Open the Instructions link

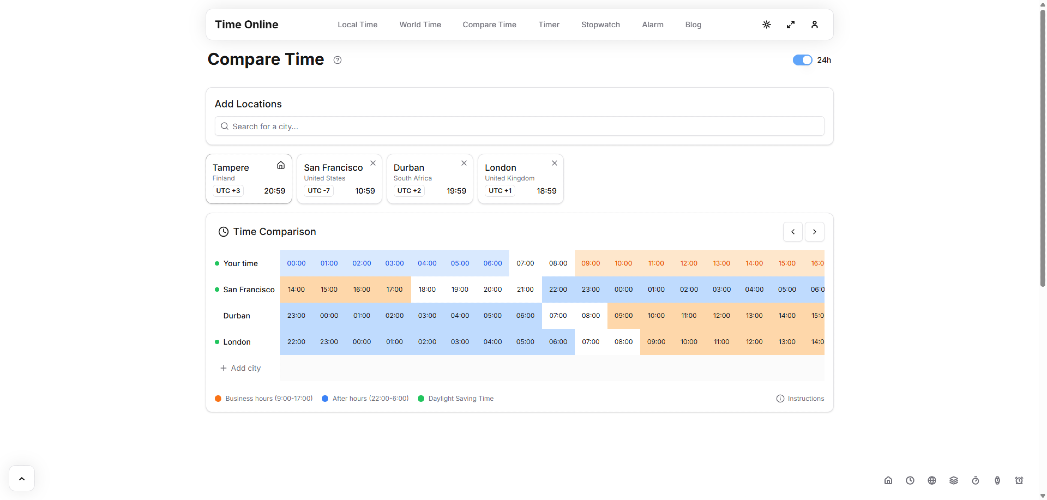tap(800, 398)
